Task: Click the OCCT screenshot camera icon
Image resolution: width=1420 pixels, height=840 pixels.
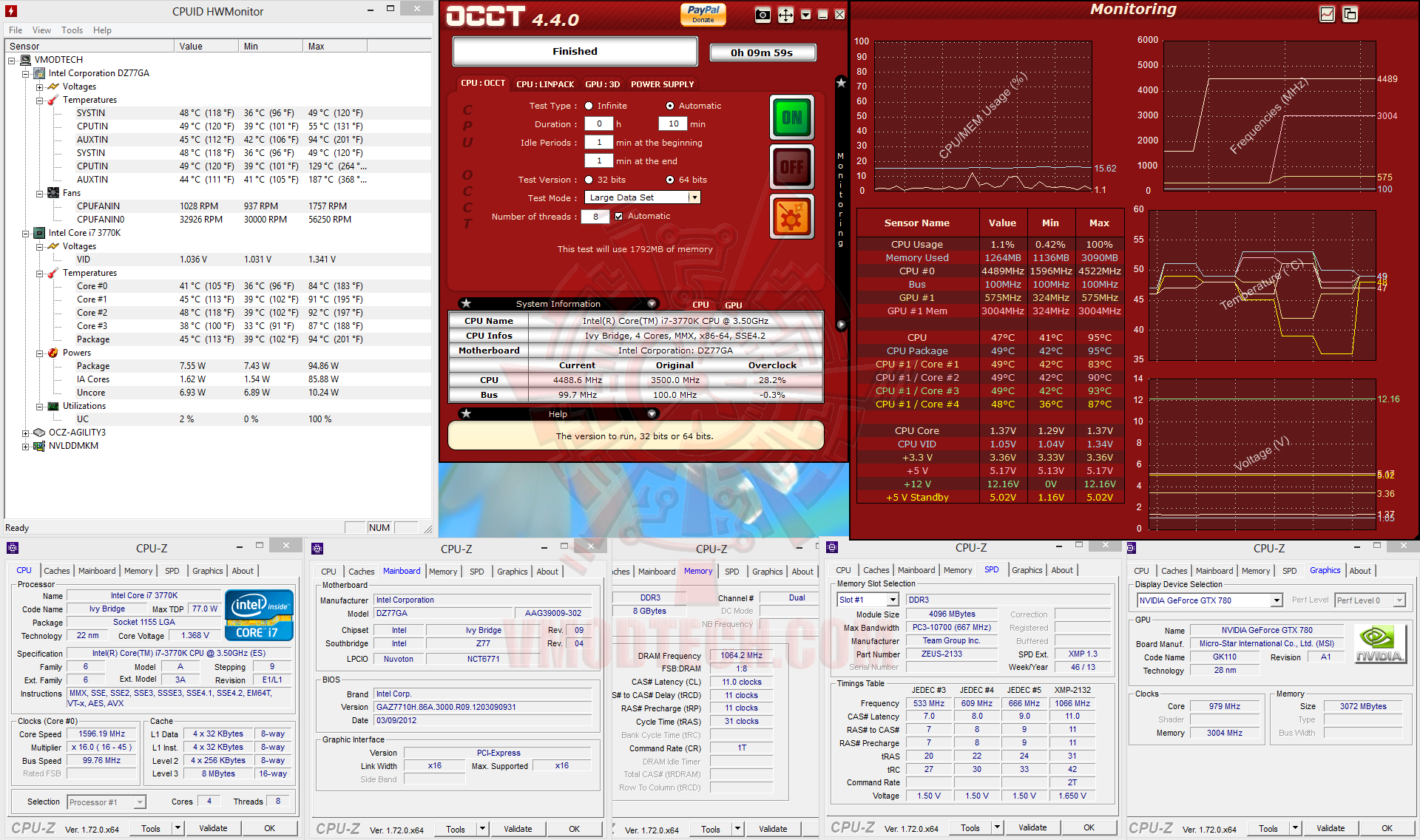Action: point(763,16)
